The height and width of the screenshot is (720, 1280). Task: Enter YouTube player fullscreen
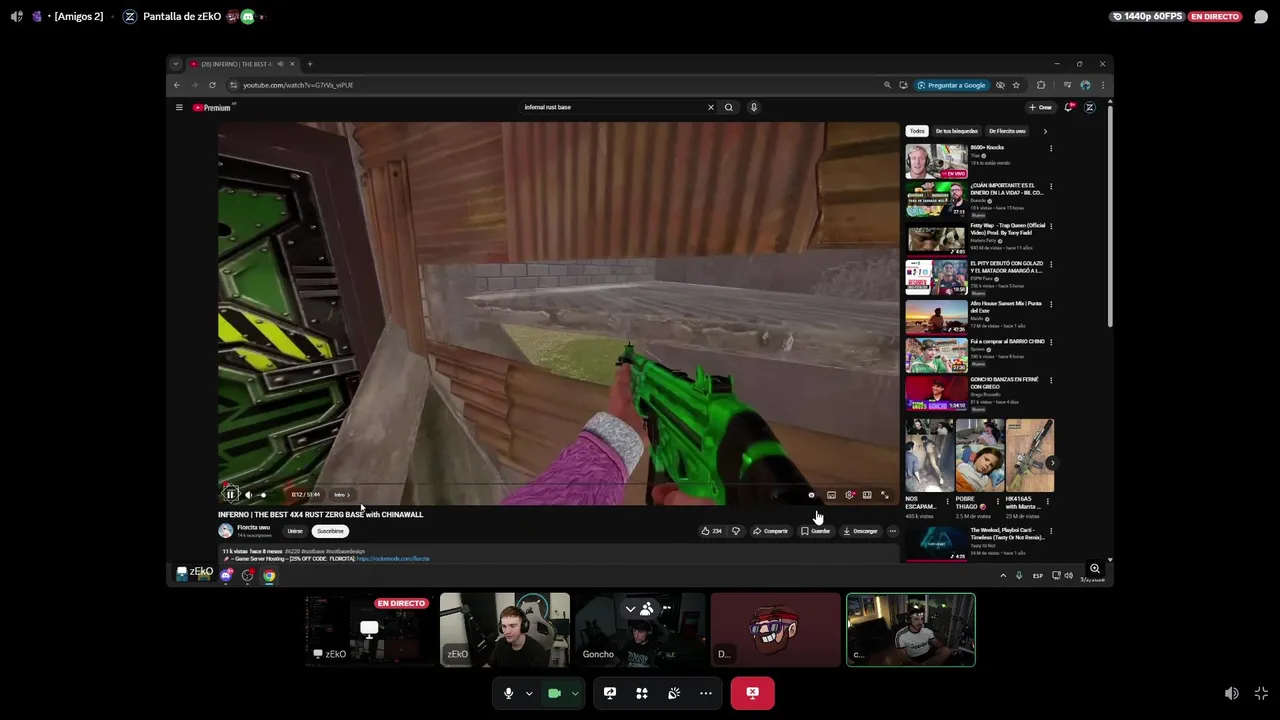(x=885, y=495)
